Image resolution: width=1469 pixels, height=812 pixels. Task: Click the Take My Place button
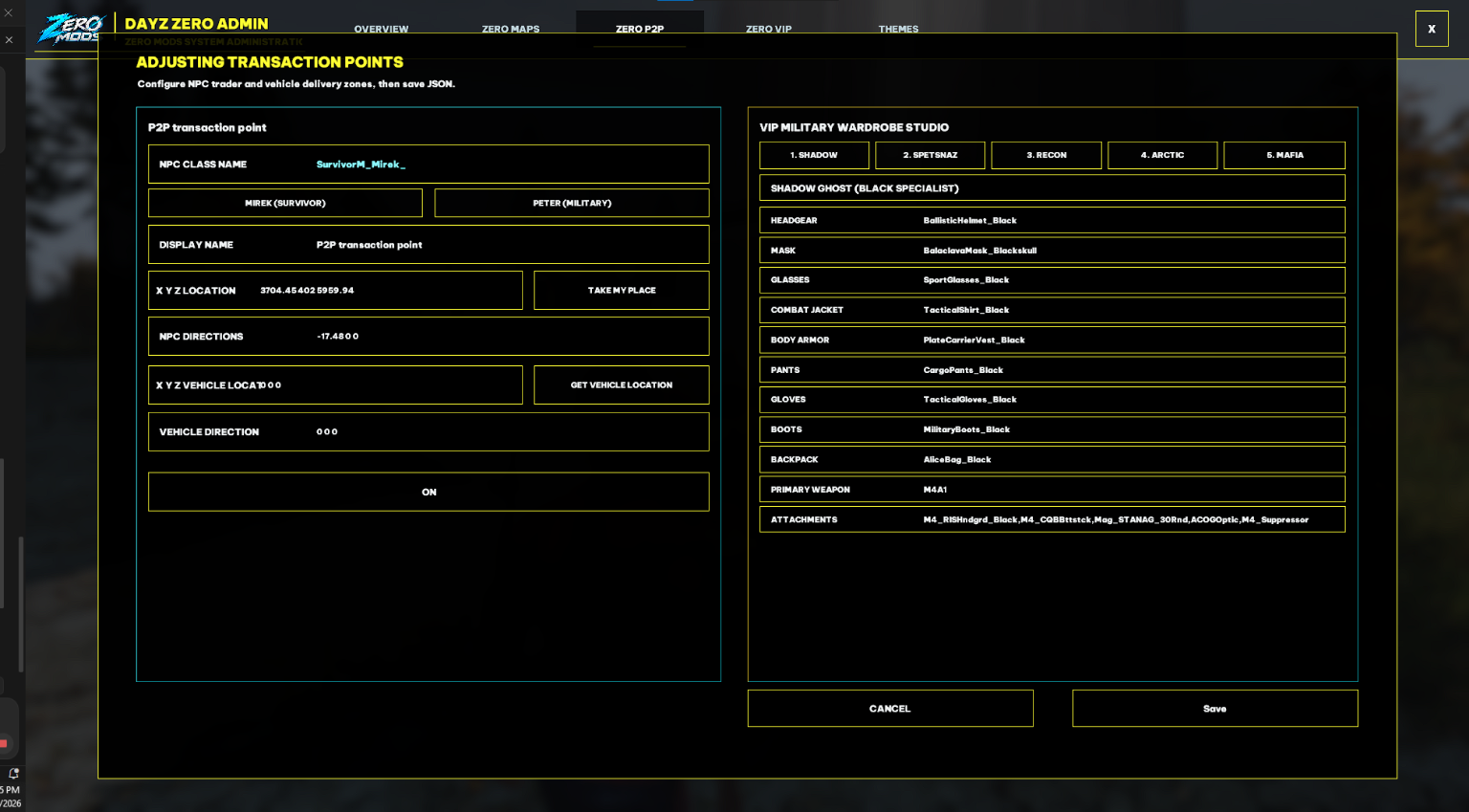tap(622, 290)
